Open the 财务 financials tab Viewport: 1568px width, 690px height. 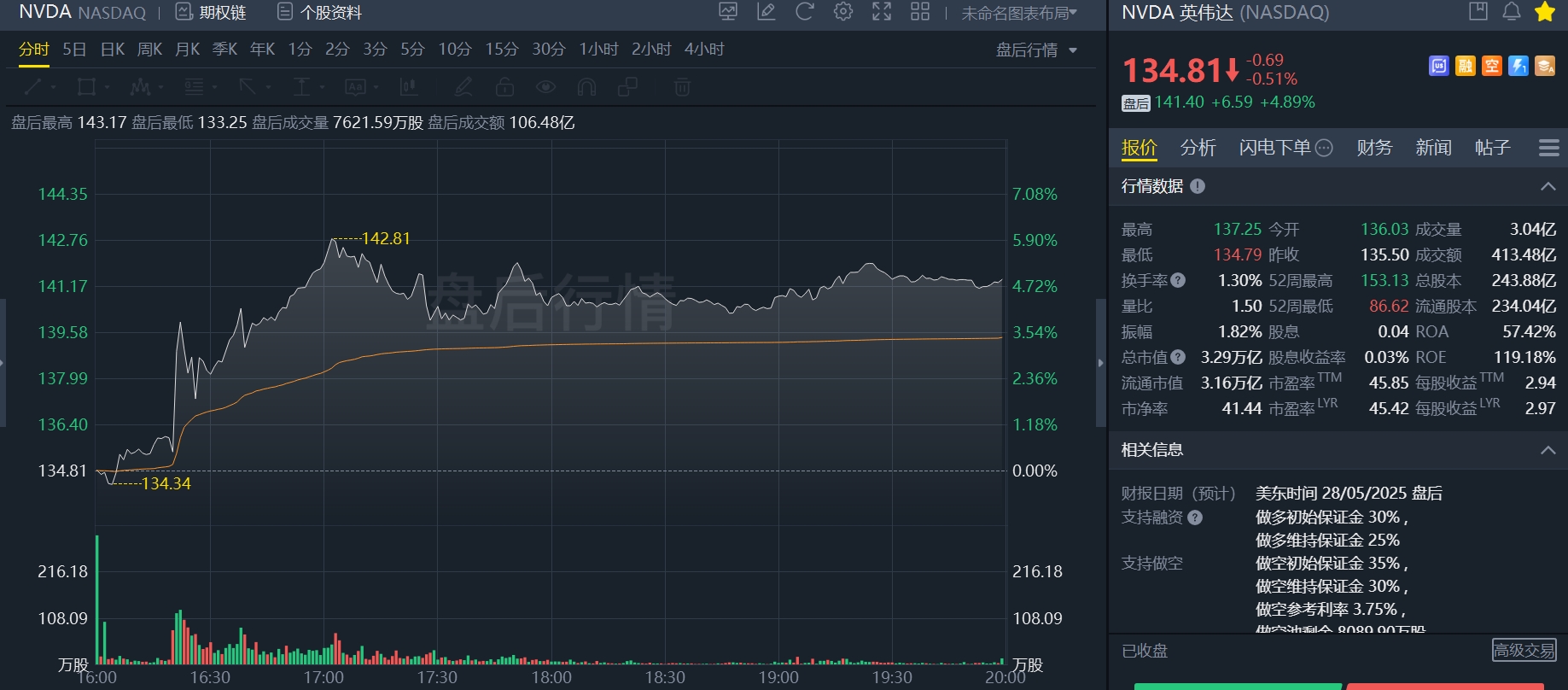[x=1374, y=148]
